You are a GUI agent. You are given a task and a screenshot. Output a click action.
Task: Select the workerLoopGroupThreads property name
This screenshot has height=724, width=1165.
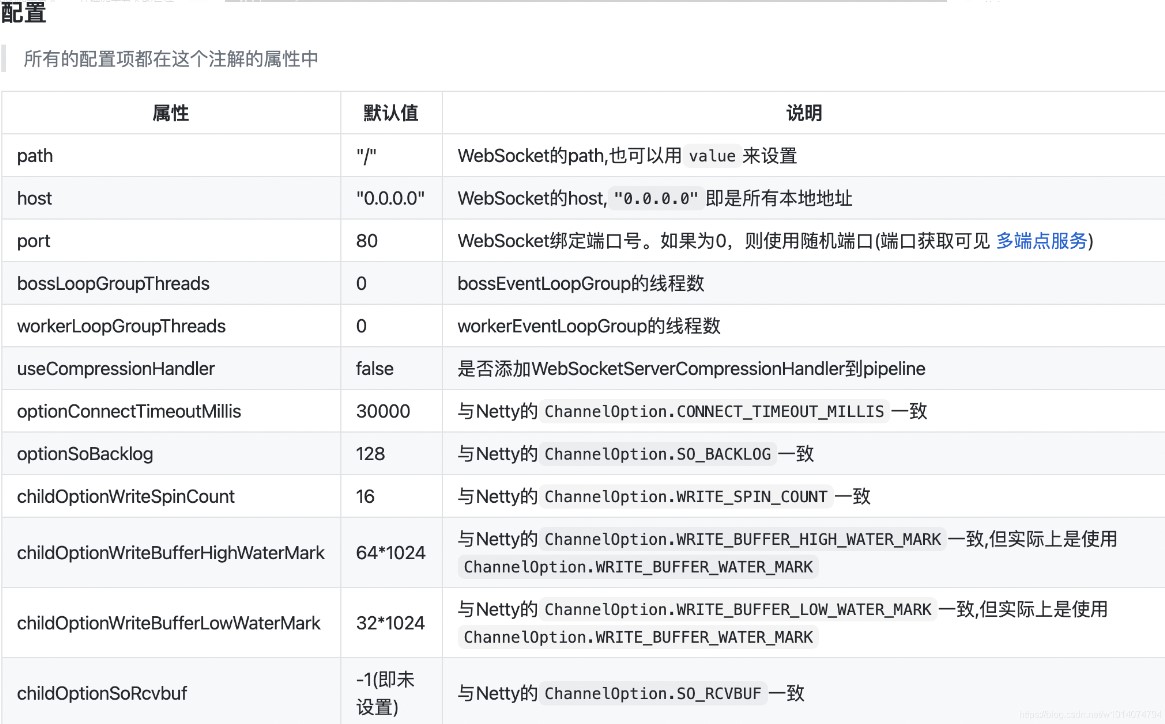(x=121, y=326)
